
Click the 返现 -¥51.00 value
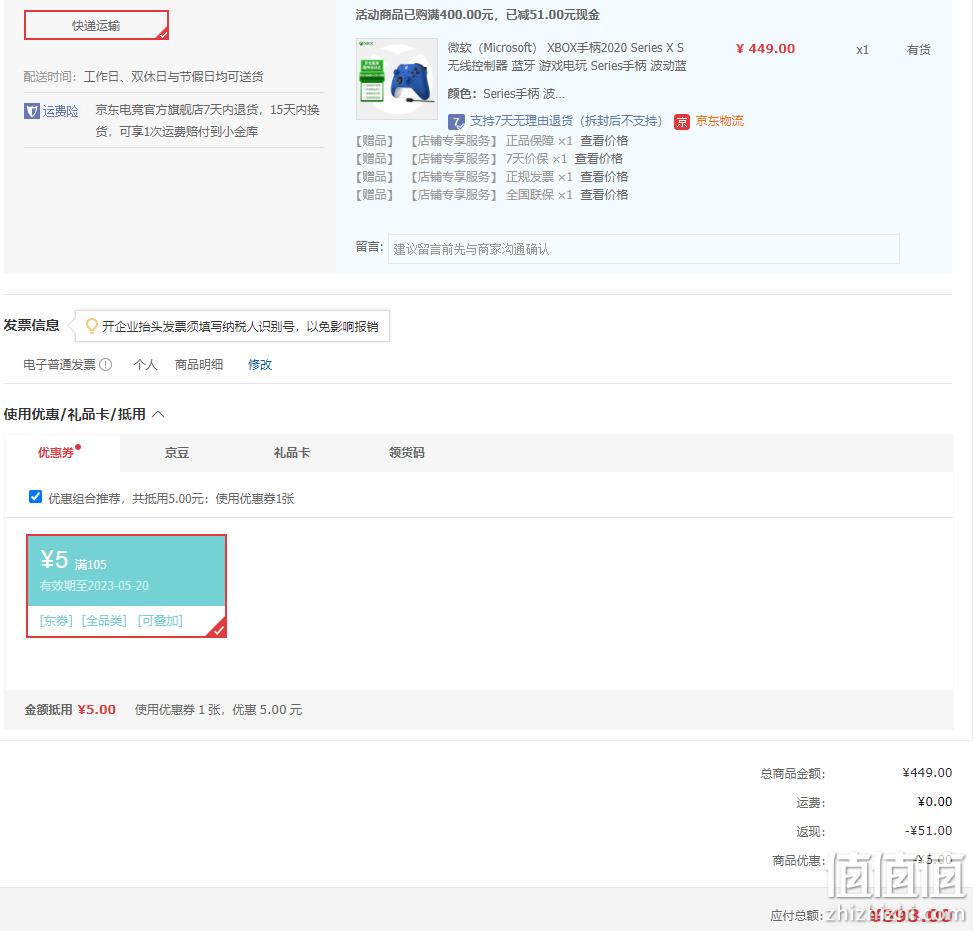pos(928,830)
